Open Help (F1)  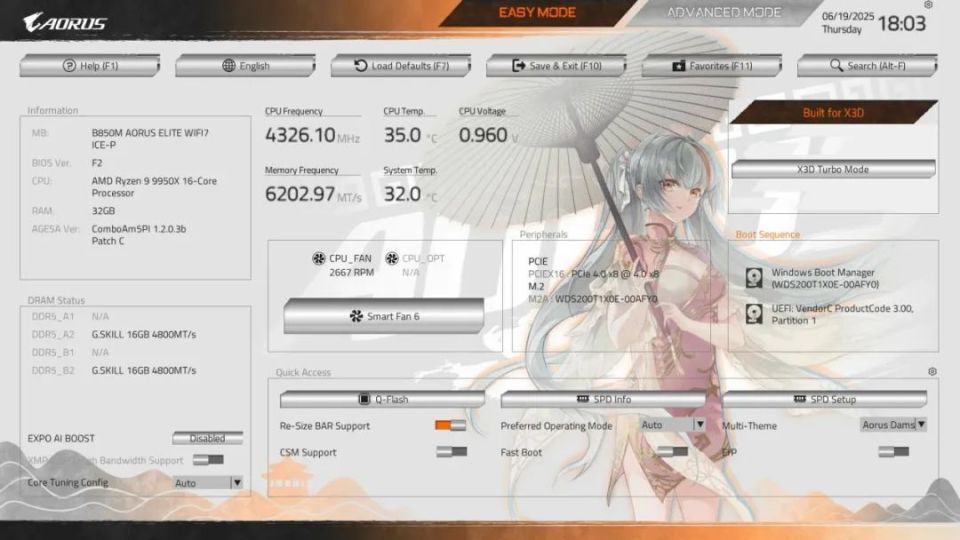pyautogui.click(x=90, y=66)
